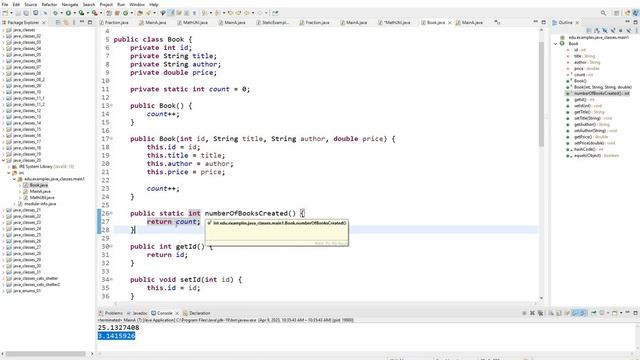Open the New icon dropdown arrow

point(11,13)
